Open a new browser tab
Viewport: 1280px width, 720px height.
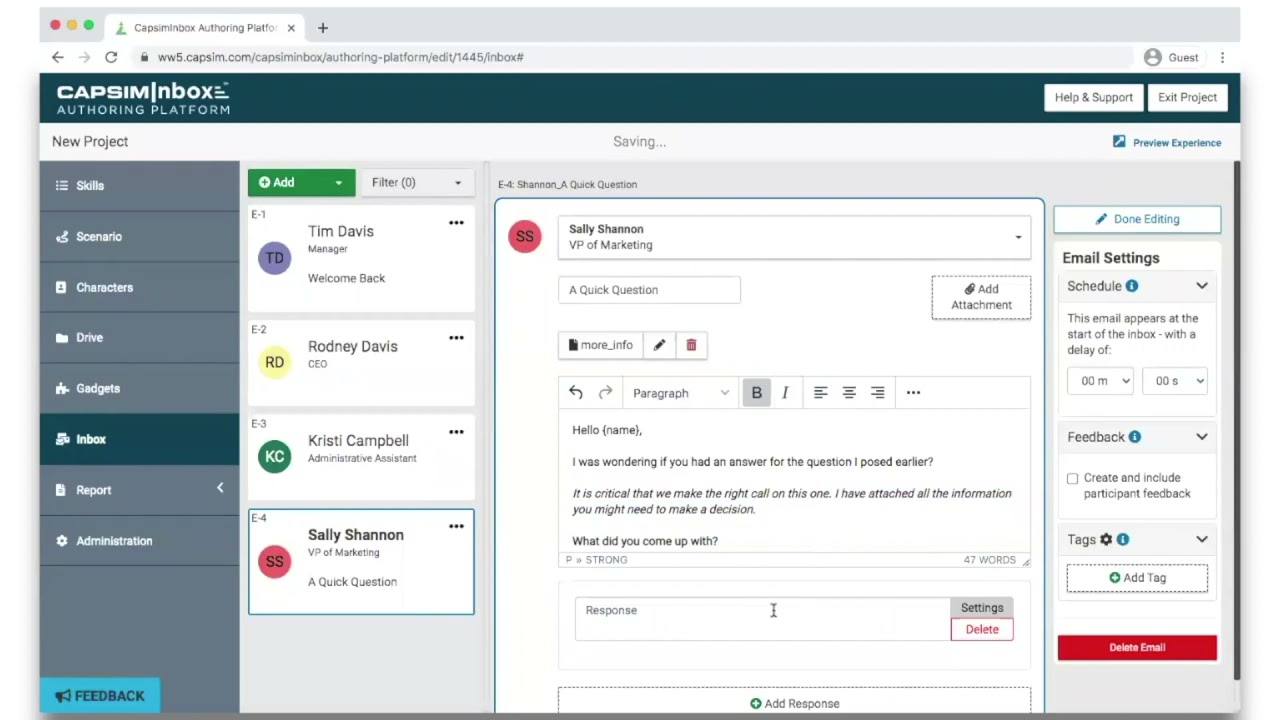322,28
